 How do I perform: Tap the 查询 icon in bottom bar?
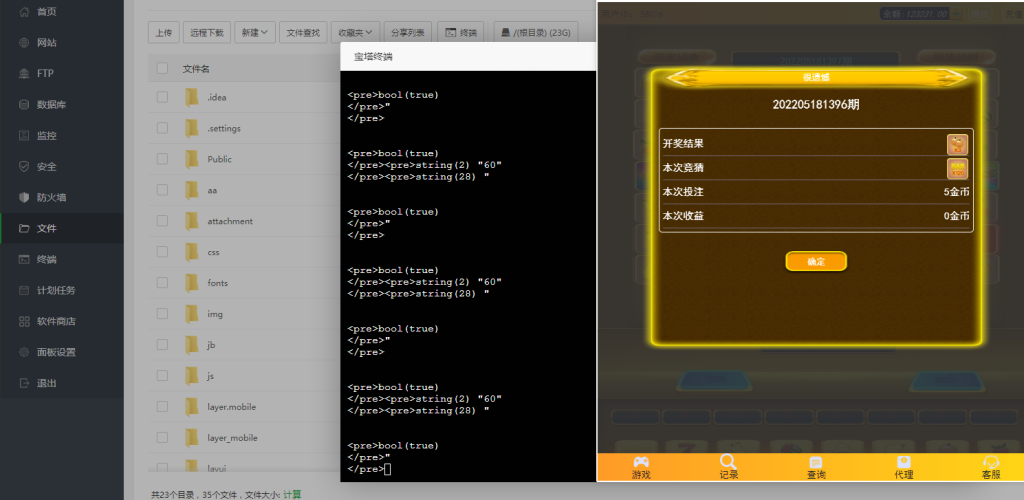[x=816, y=462]
